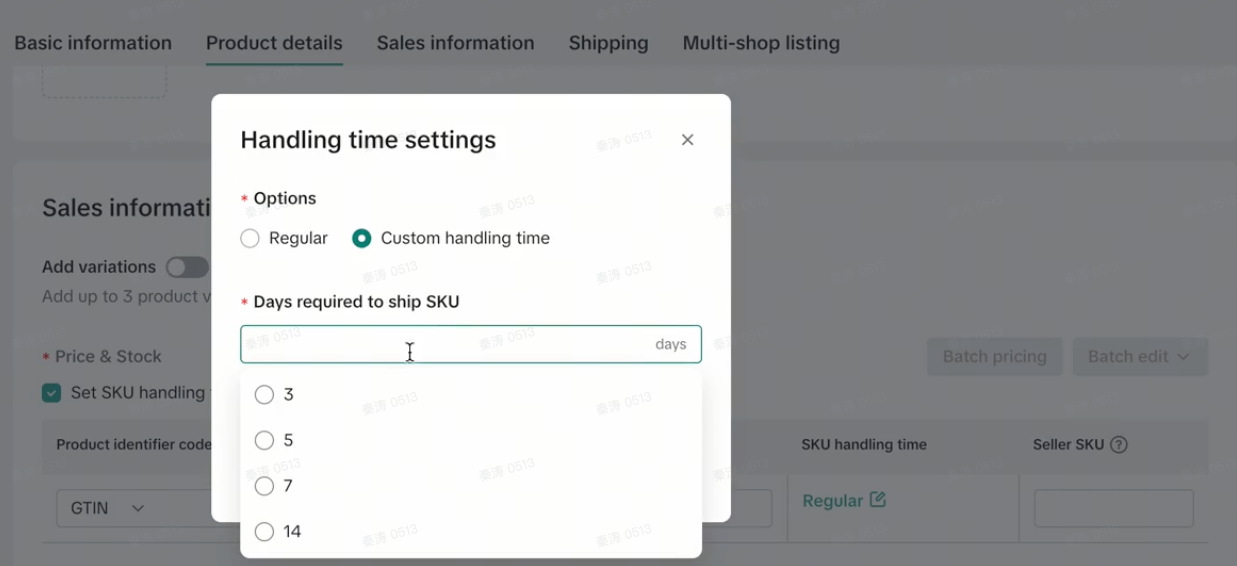Click the Batch pricing button
This screenshot has height=566, width=1237.
pos(994,357)
